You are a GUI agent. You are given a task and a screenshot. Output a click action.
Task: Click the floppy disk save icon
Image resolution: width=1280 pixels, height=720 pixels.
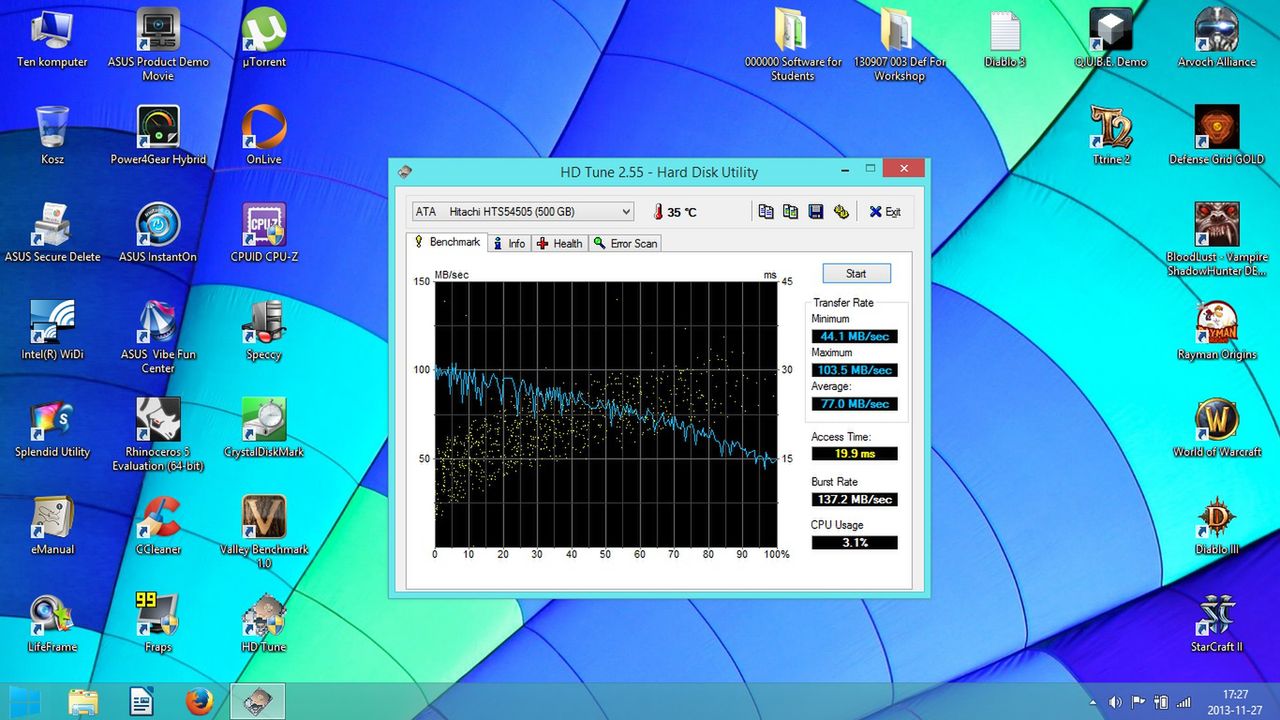pyautogui.click(x=815, y=212)
